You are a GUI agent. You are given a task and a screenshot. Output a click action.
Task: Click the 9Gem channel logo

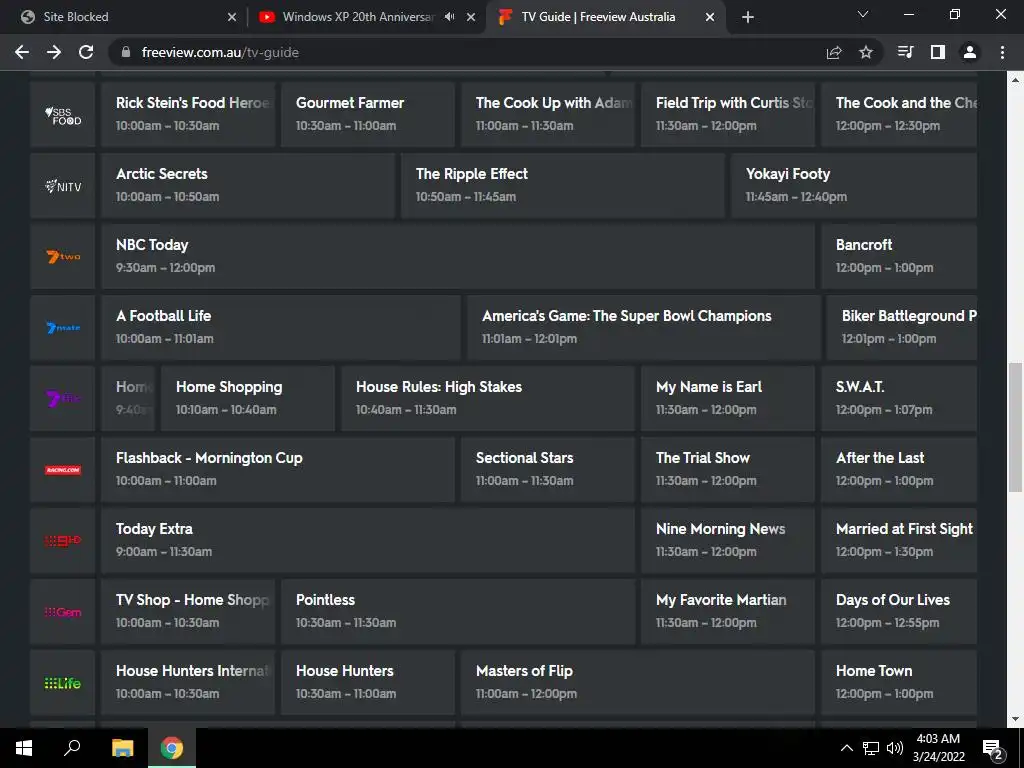(63, 612)
